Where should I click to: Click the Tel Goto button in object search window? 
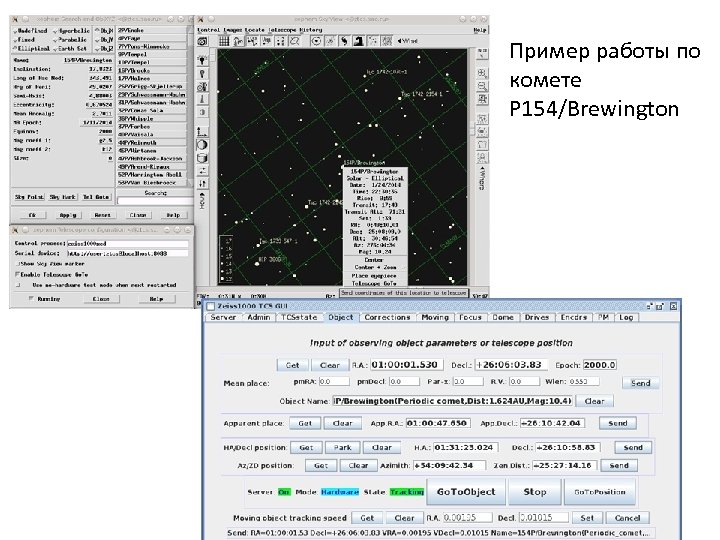[96, 197]
